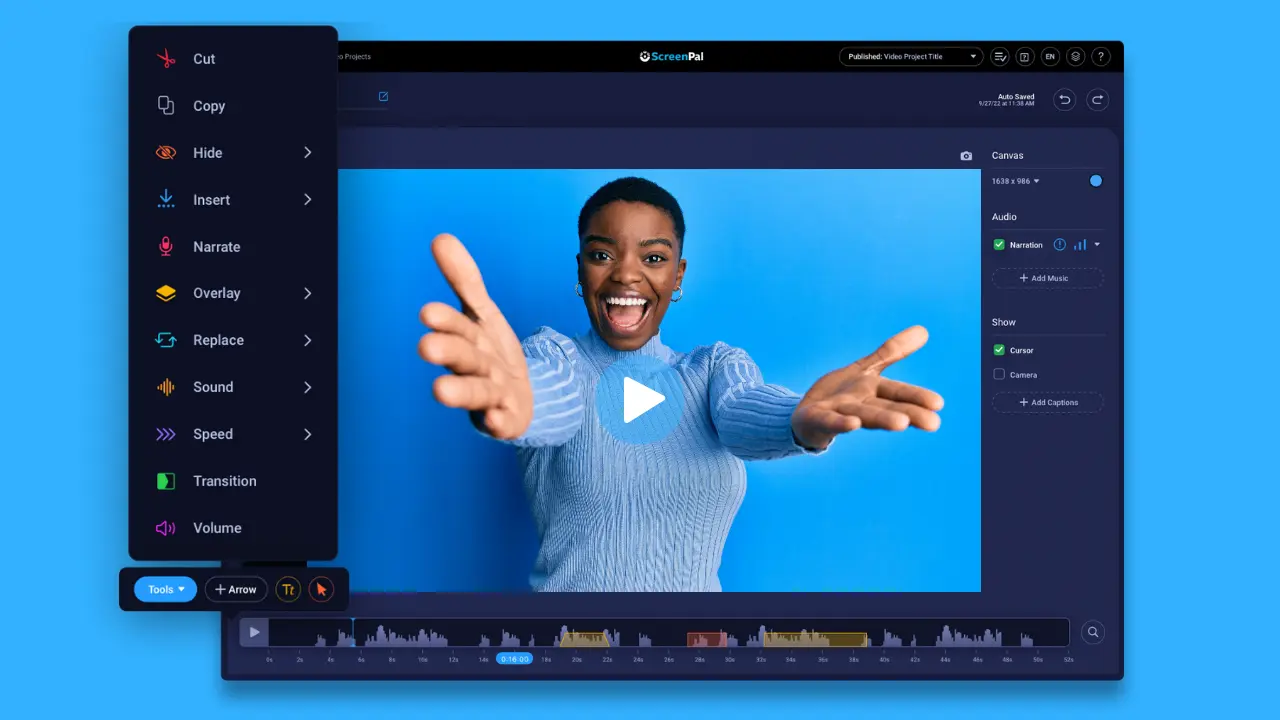Viewport: 1280px width, 720px height.
Task: Select the cursor arrow tool
Action: click(x=321, y=589)
